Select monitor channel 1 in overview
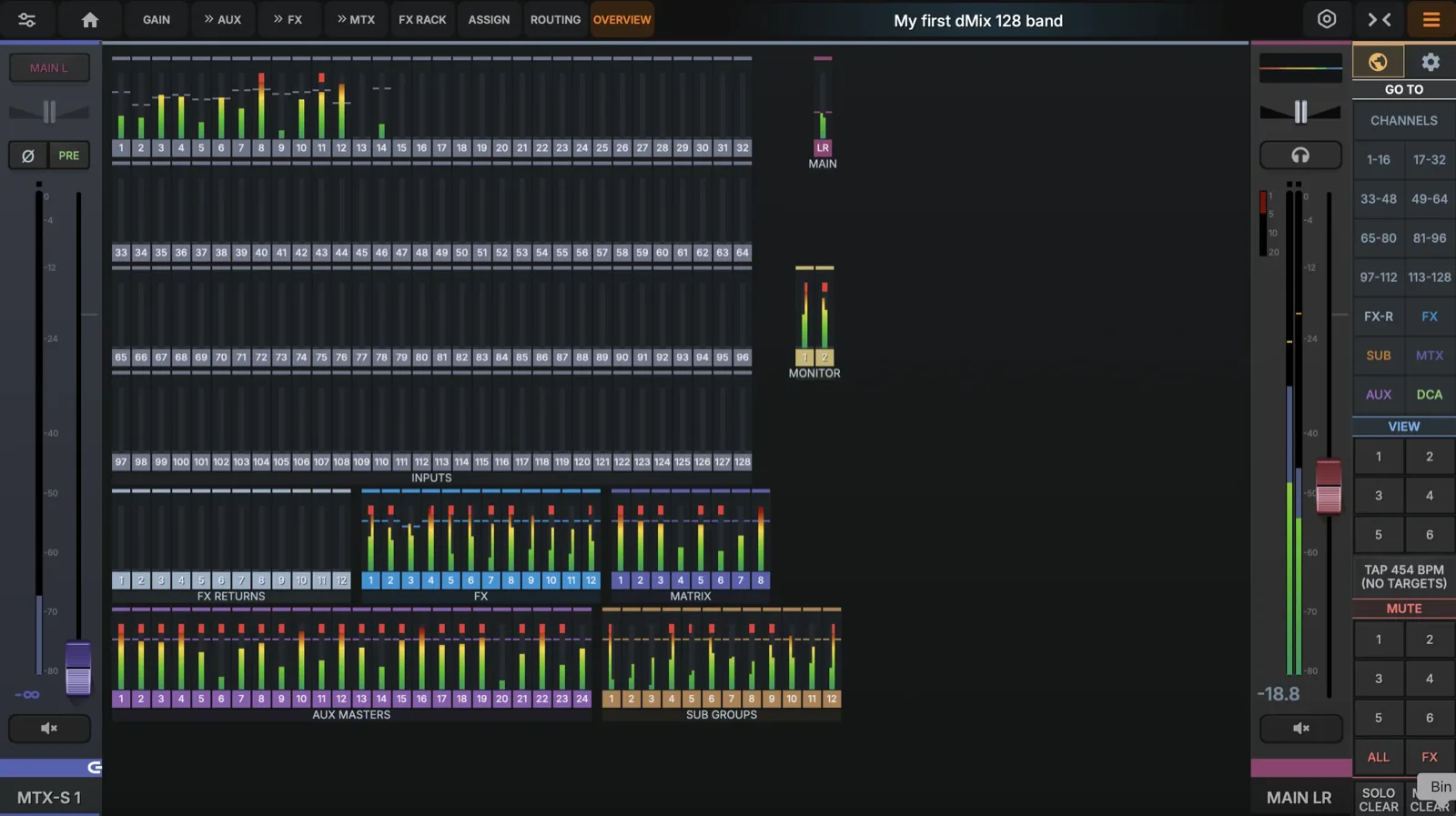The width and height of the screenshot is (1456, 816). pyautogui.click(x=804, y=358)
